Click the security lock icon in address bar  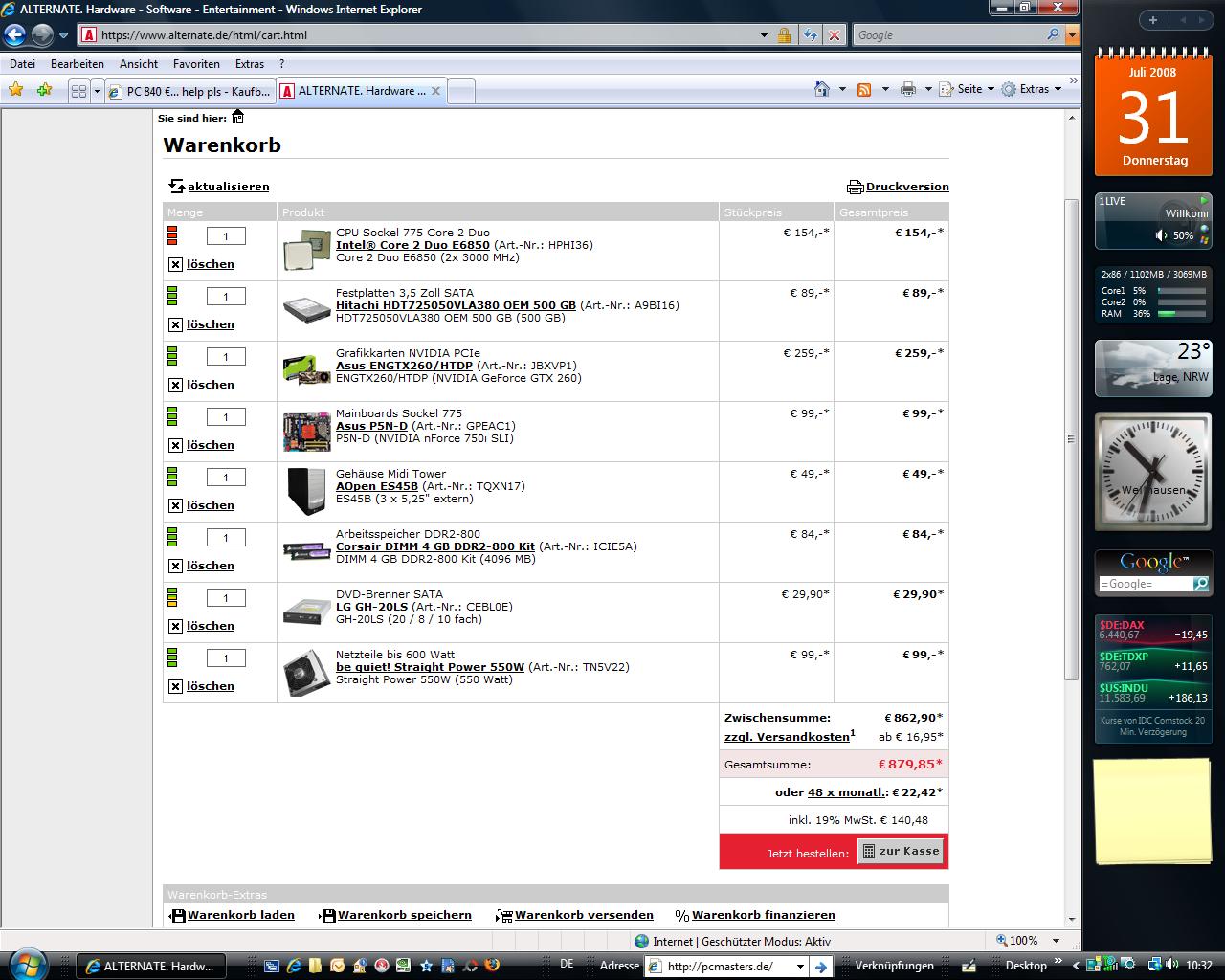785,35
